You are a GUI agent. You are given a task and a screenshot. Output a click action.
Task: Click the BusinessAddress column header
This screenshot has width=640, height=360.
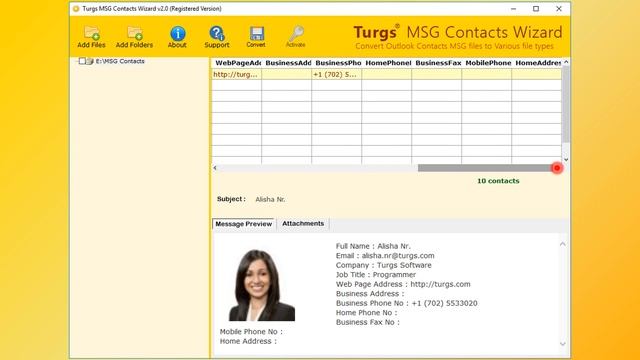tap(287, 63)
